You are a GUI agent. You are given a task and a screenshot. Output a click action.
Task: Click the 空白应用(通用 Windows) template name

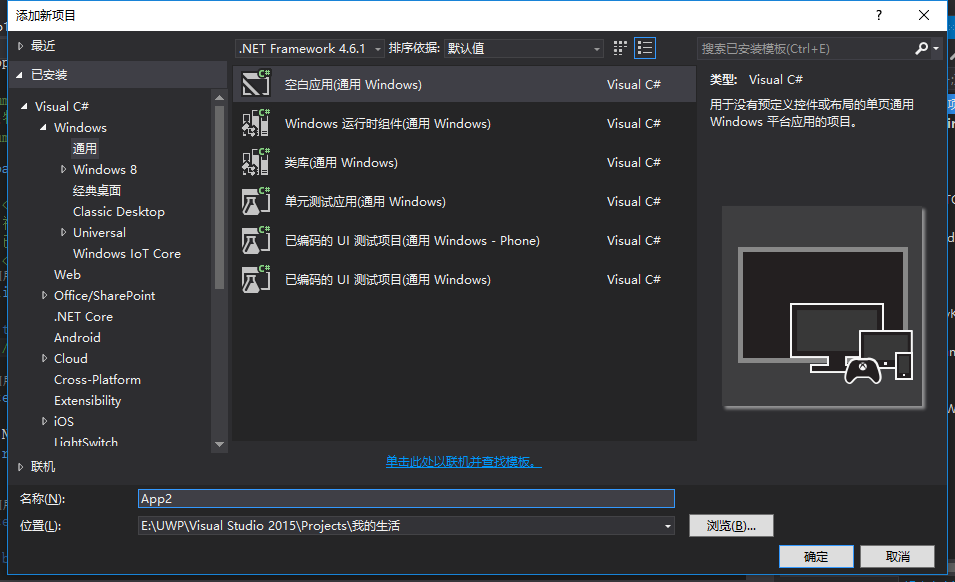point(353,85)
